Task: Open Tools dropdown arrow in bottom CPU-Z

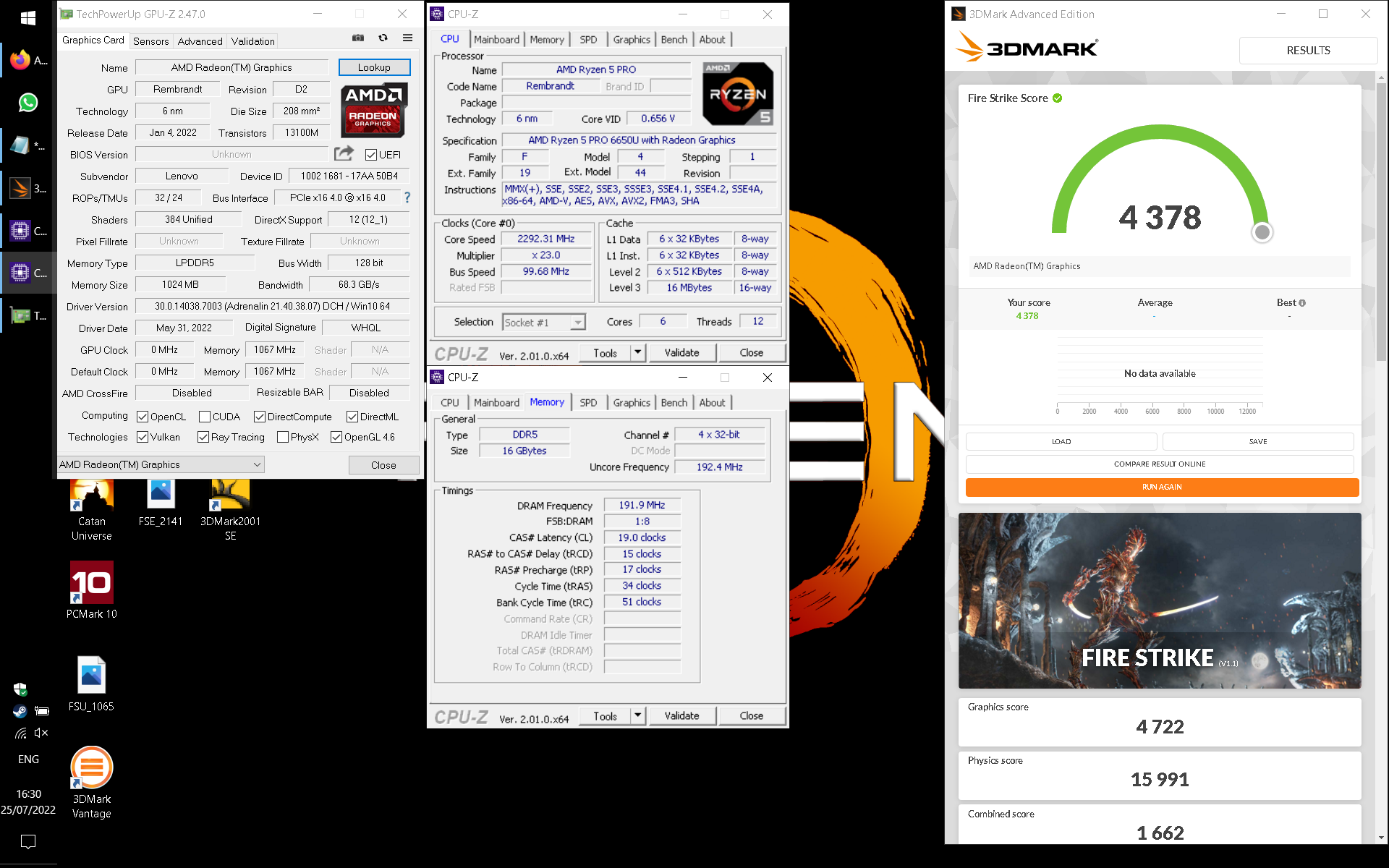Action: pyautogui.click(x=637, y=715)
